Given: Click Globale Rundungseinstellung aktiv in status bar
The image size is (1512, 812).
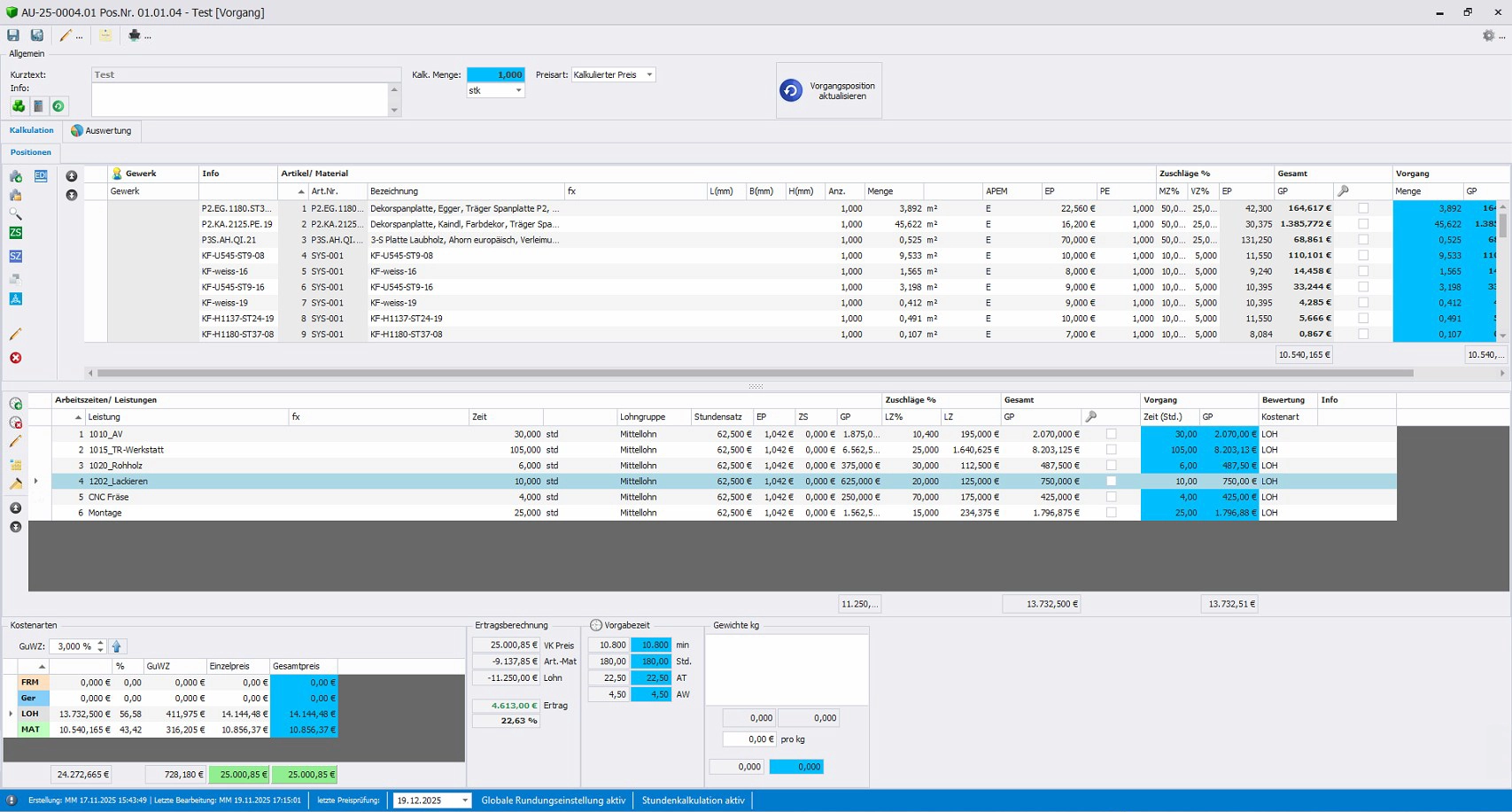Looking at the screenshot, I should coord(553,800).
